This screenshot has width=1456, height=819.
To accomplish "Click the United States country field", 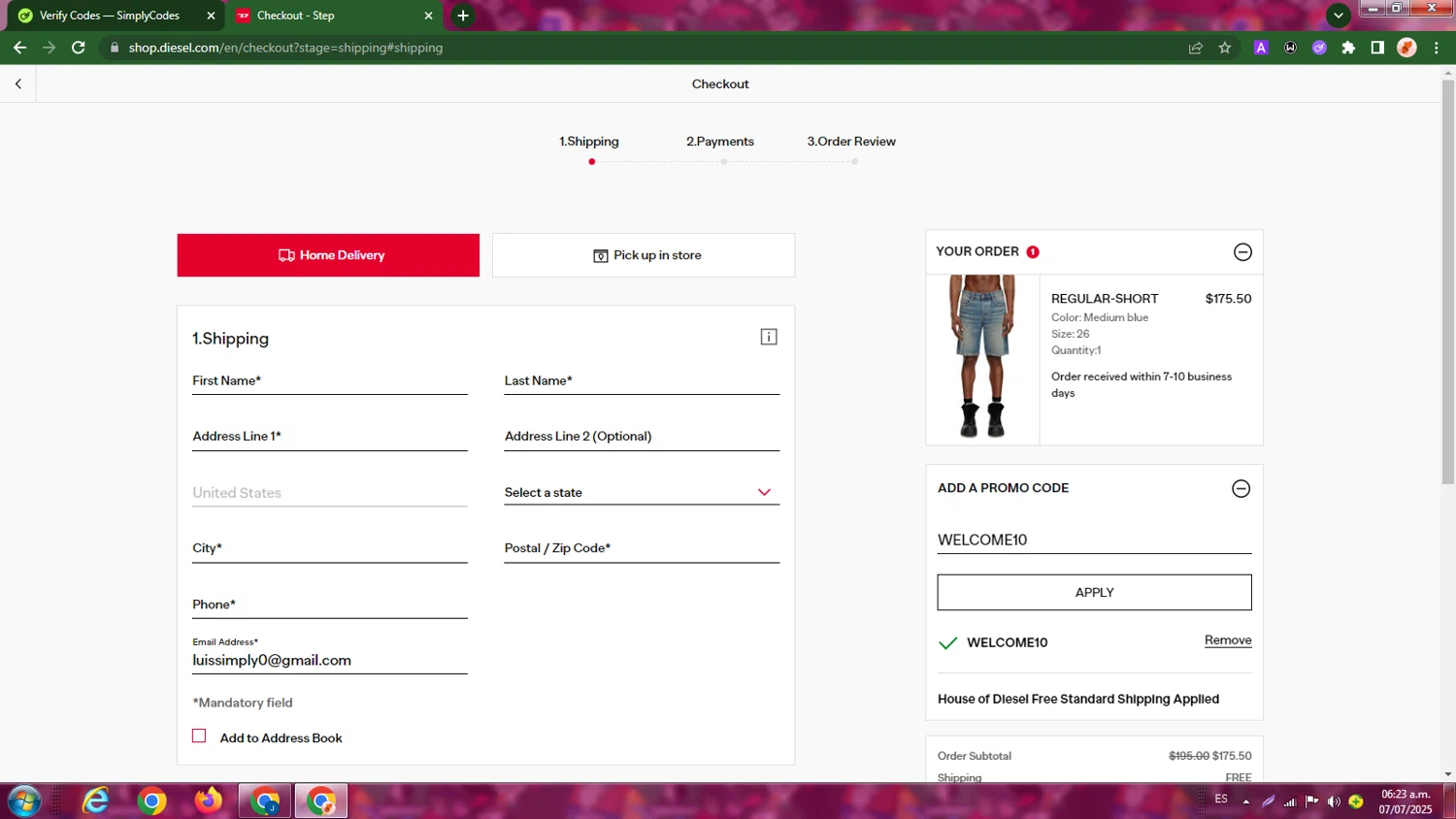I will 330,493.
